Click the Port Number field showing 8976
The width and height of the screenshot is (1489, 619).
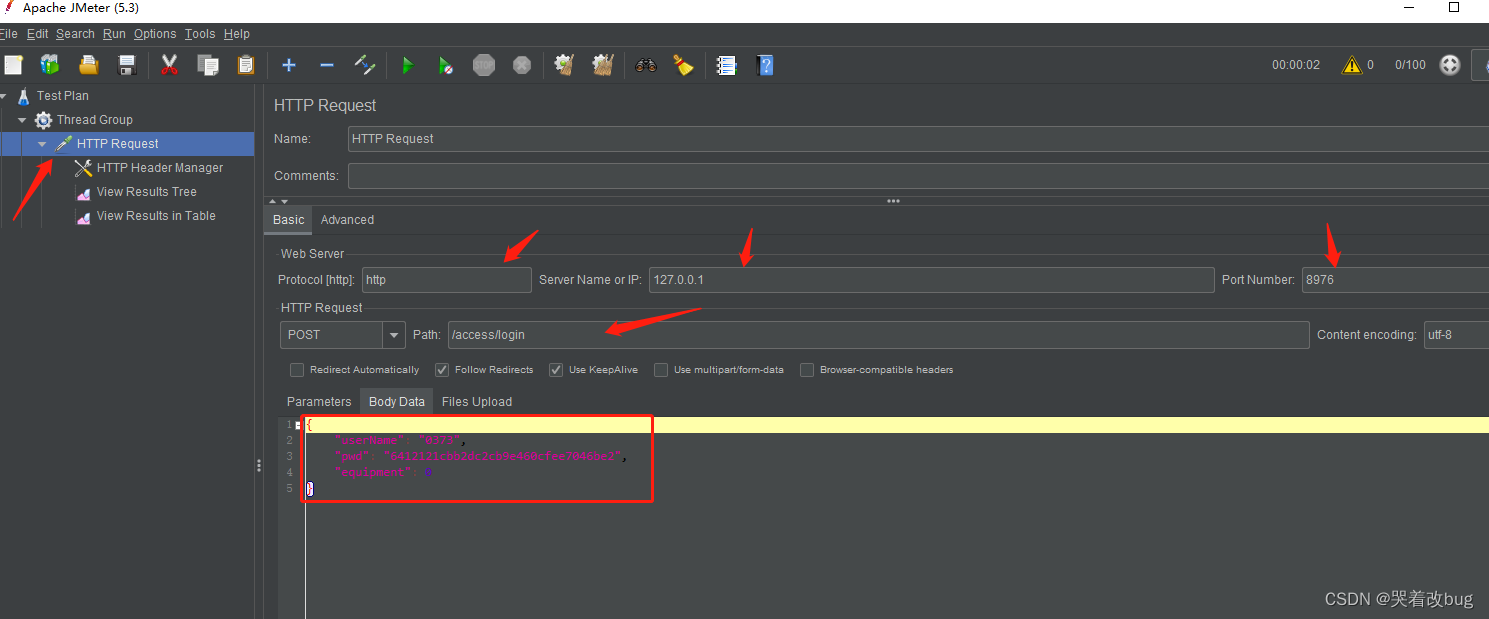(1395, 280)
